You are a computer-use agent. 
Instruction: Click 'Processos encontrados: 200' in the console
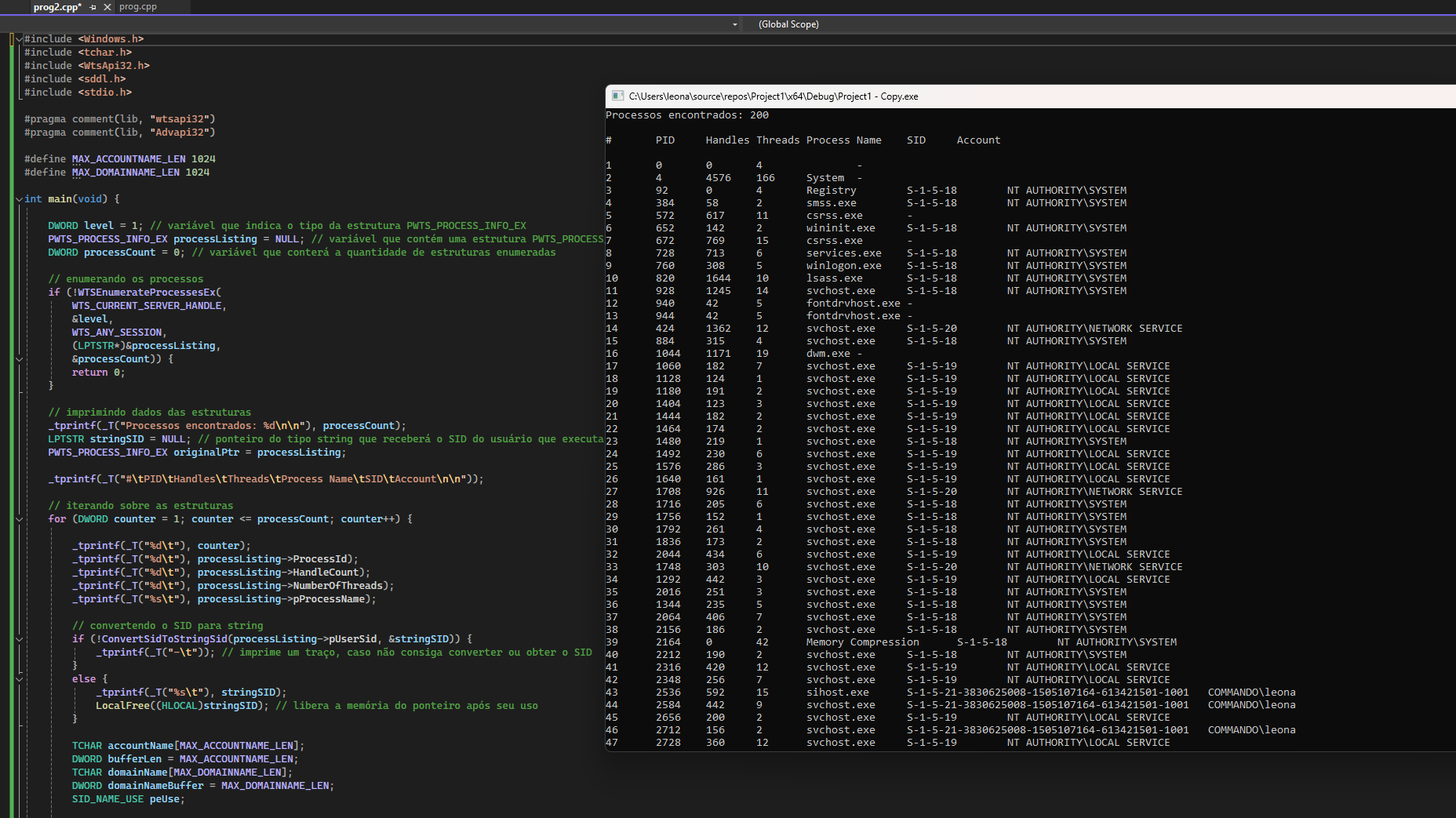pos(686,115)
